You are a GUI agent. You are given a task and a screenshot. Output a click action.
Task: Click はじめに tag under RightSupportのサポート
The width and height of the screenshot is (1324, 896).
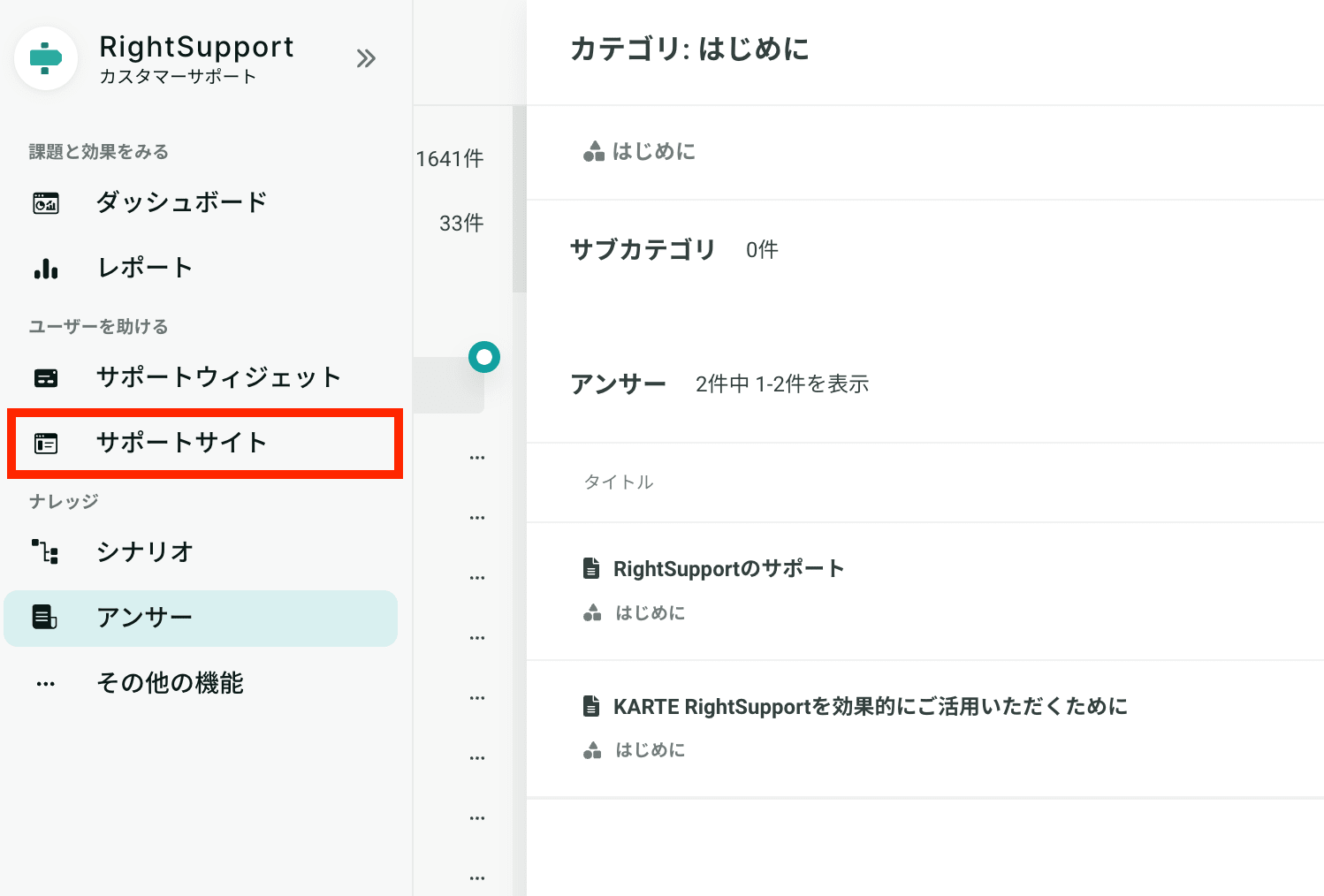(650, 613)
